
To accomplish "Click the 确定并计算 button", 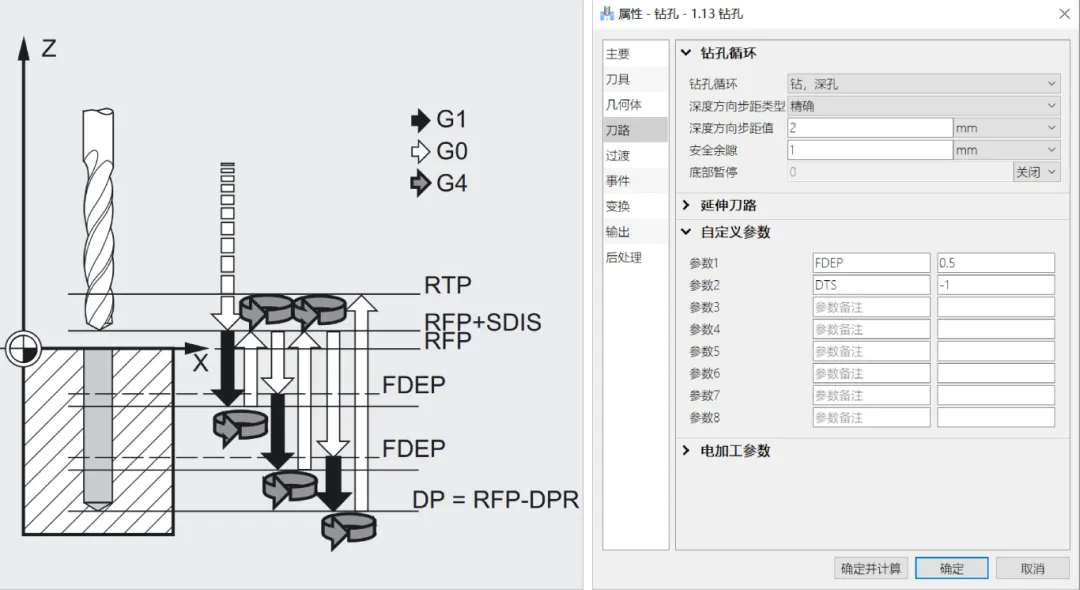I will (x=871, y=569).
